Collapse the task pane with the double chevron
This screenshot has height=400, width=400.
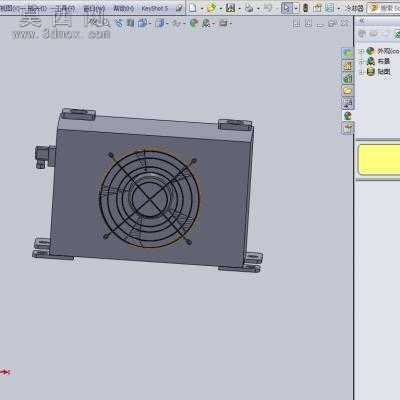click(362, 21)
